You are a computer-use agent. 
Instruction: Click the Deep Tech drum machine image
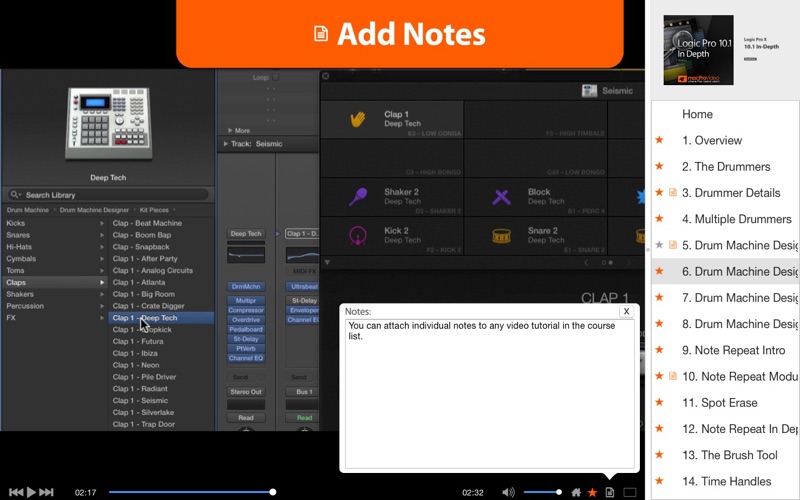tap(109, 123)
